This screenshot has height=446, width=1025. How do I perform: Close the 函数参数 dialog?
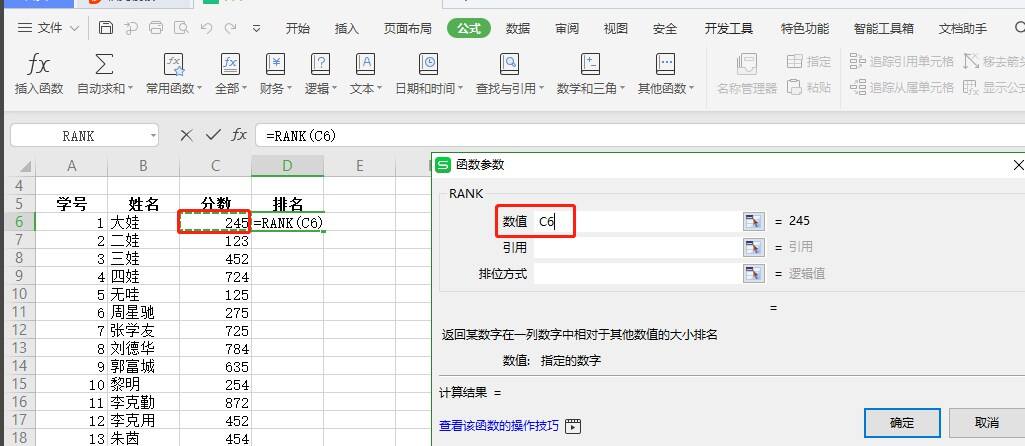1017,166
